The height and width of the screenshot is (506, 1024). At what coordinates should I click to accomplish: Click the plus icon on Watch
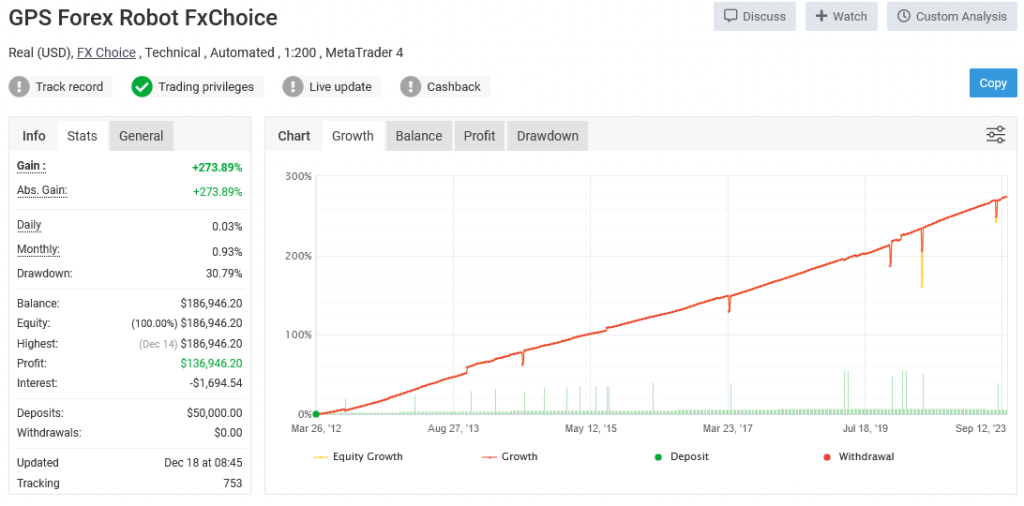pyautogui.click(x=822, y=16)
